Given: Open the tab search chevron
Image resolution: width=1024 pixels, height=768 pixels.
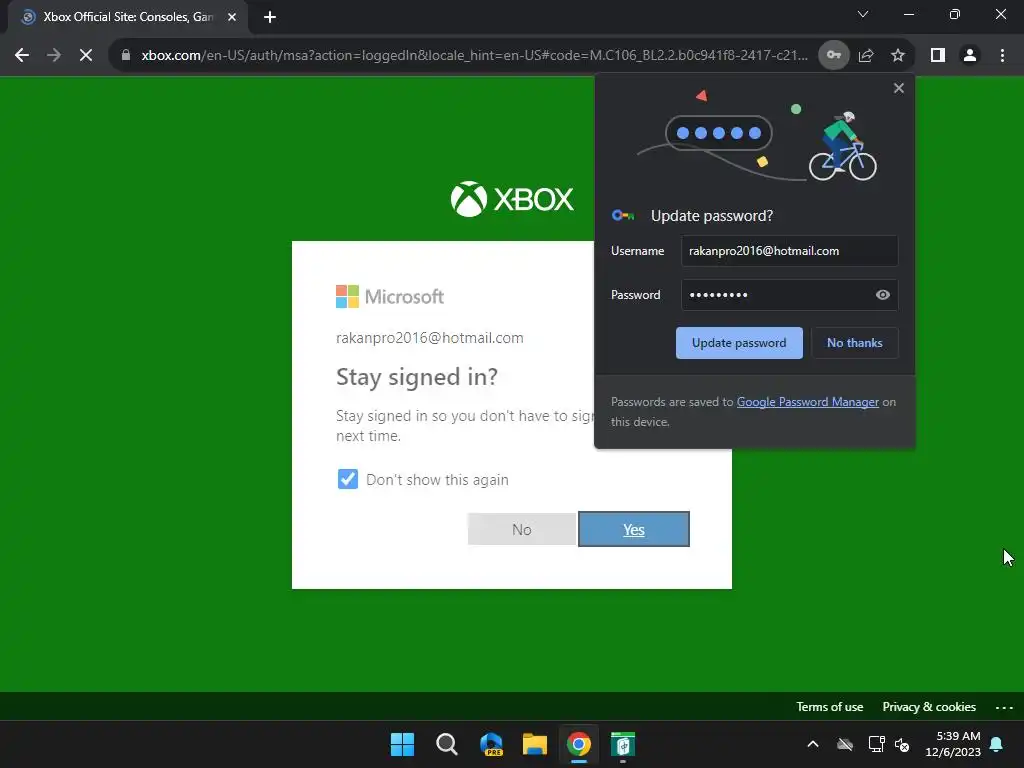Looking at the screenshot, I should 863,14.
